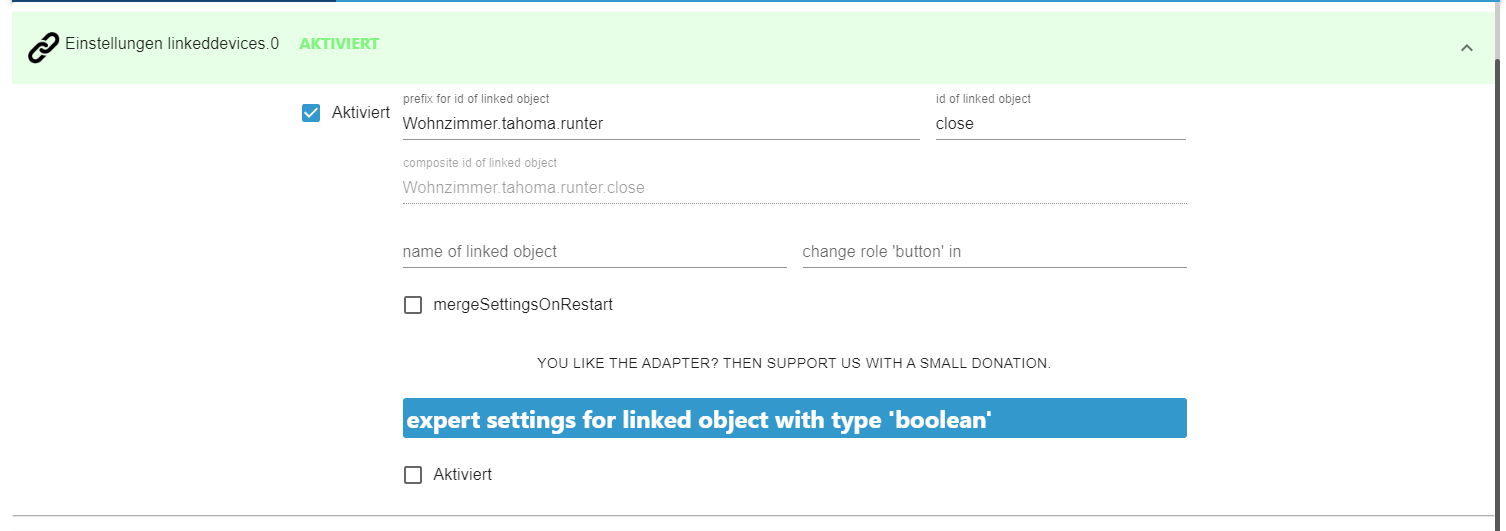
Task: Focus the id field containing "close"
Action: pos(1060,124)
